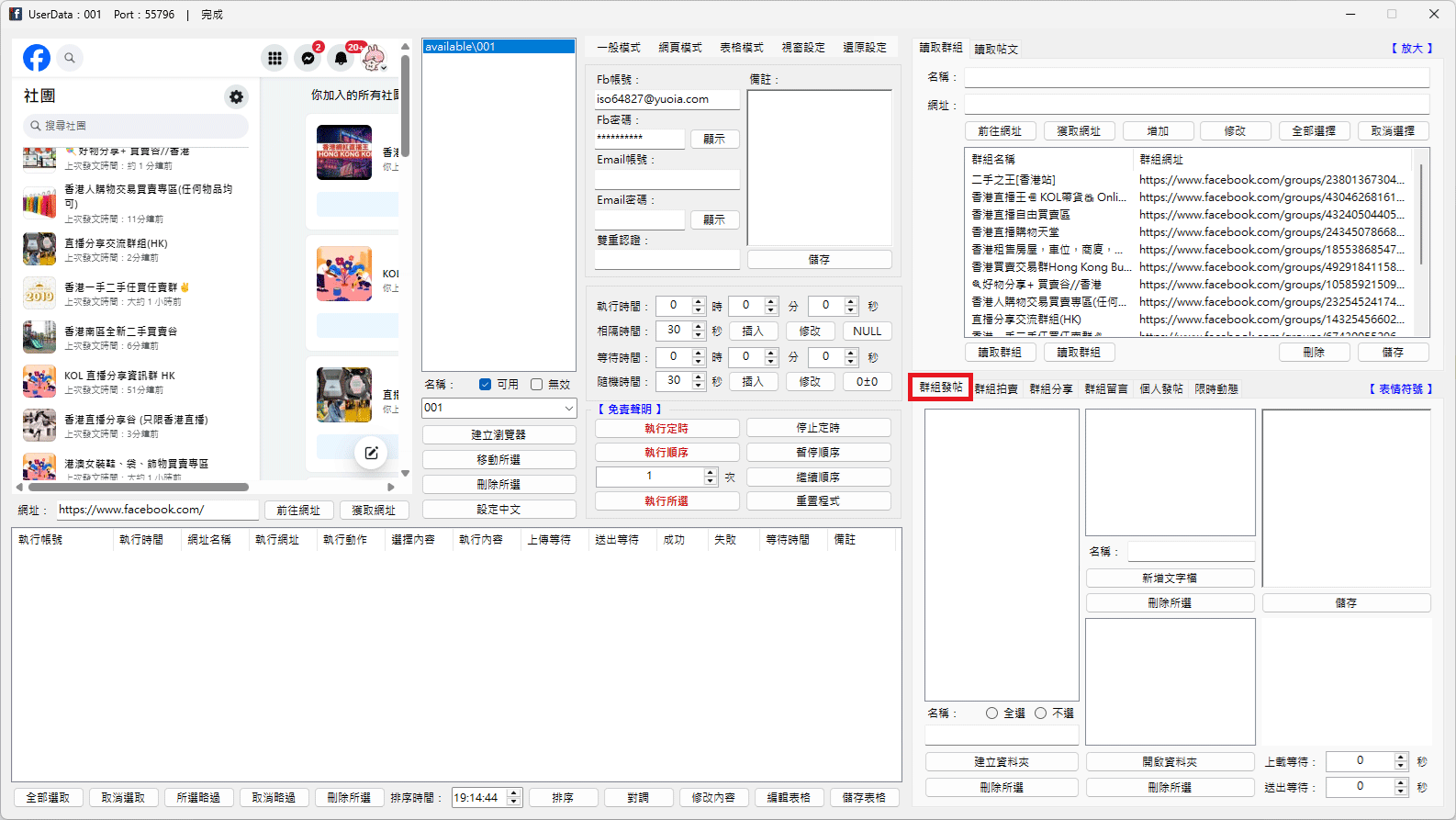Image resolution: width=1456 pixels, height=820 pixels.
Task: Increase the 排序時間 time stepper
Action: coord(514,793)
